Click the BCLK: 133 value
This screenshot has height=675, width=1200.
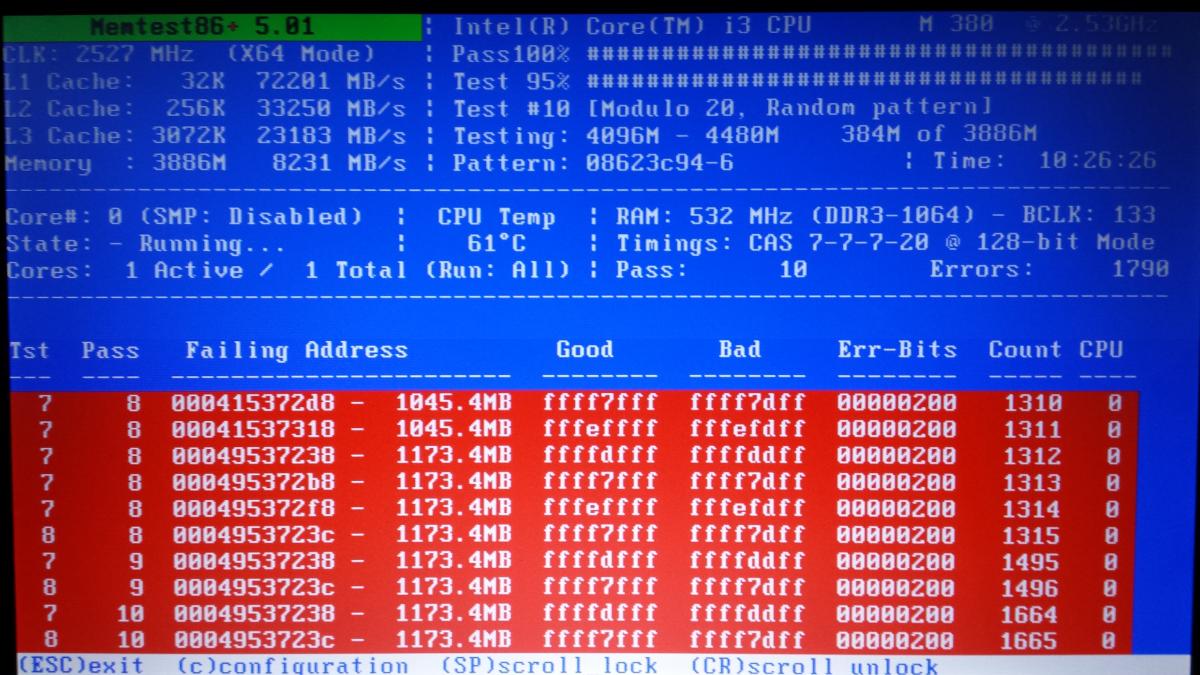point(1089,215)
